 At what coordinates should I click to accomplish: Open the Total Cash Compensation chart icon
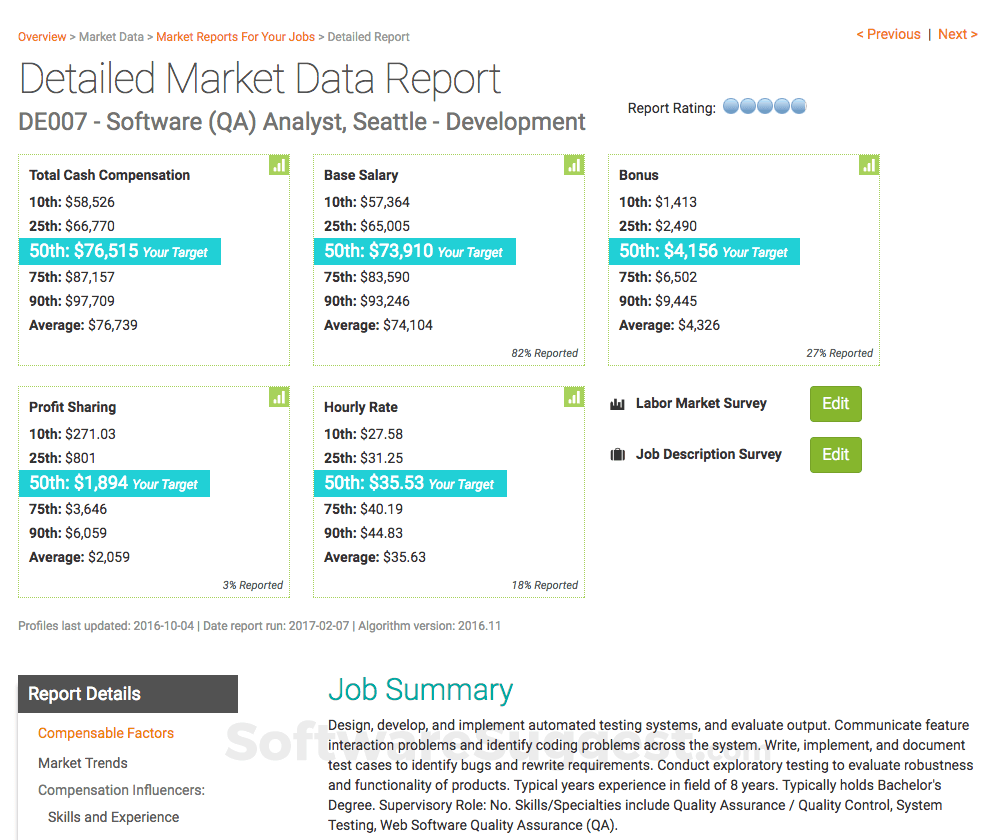278,165
